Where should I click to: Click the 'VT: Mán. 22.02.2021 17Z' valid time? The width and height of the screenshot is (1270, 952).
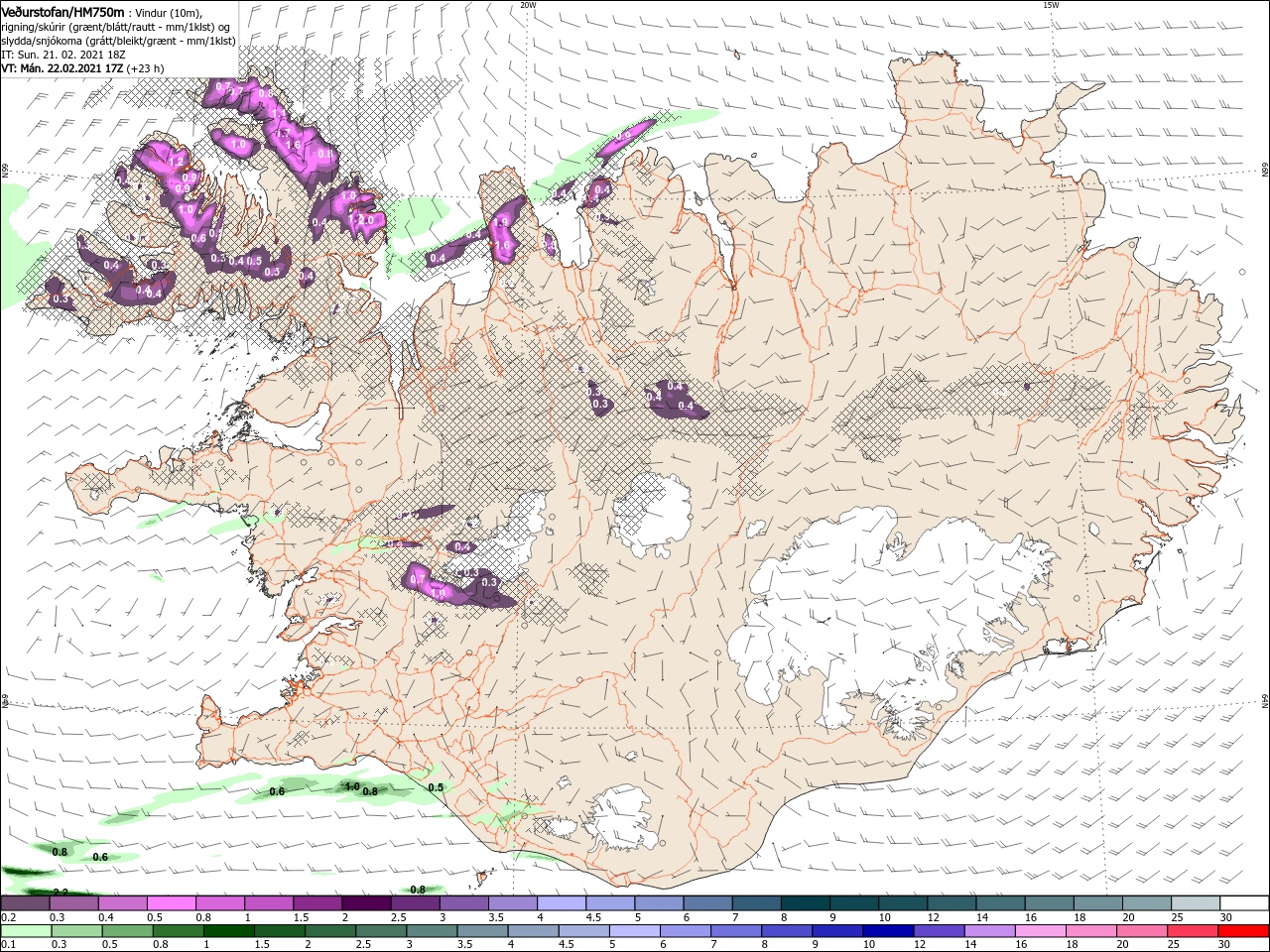62,68
